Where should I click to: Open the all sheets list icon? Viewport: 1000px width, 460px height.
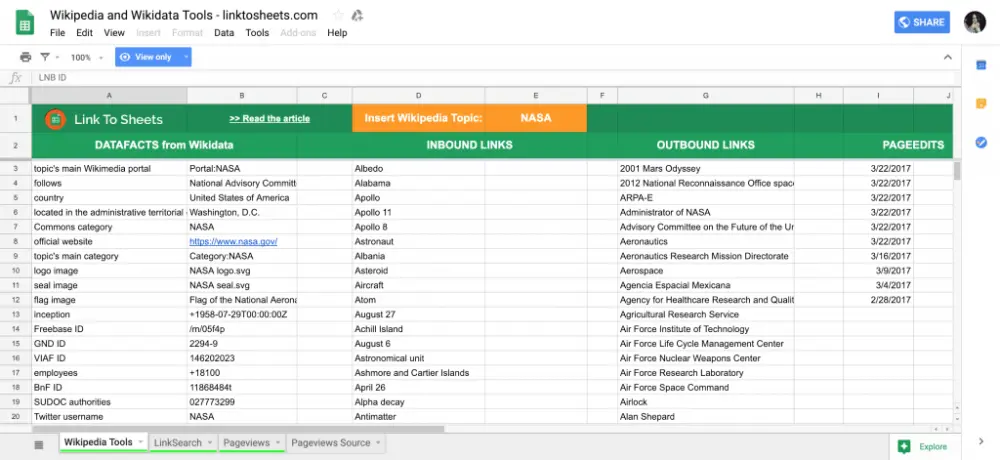(38, 444)
